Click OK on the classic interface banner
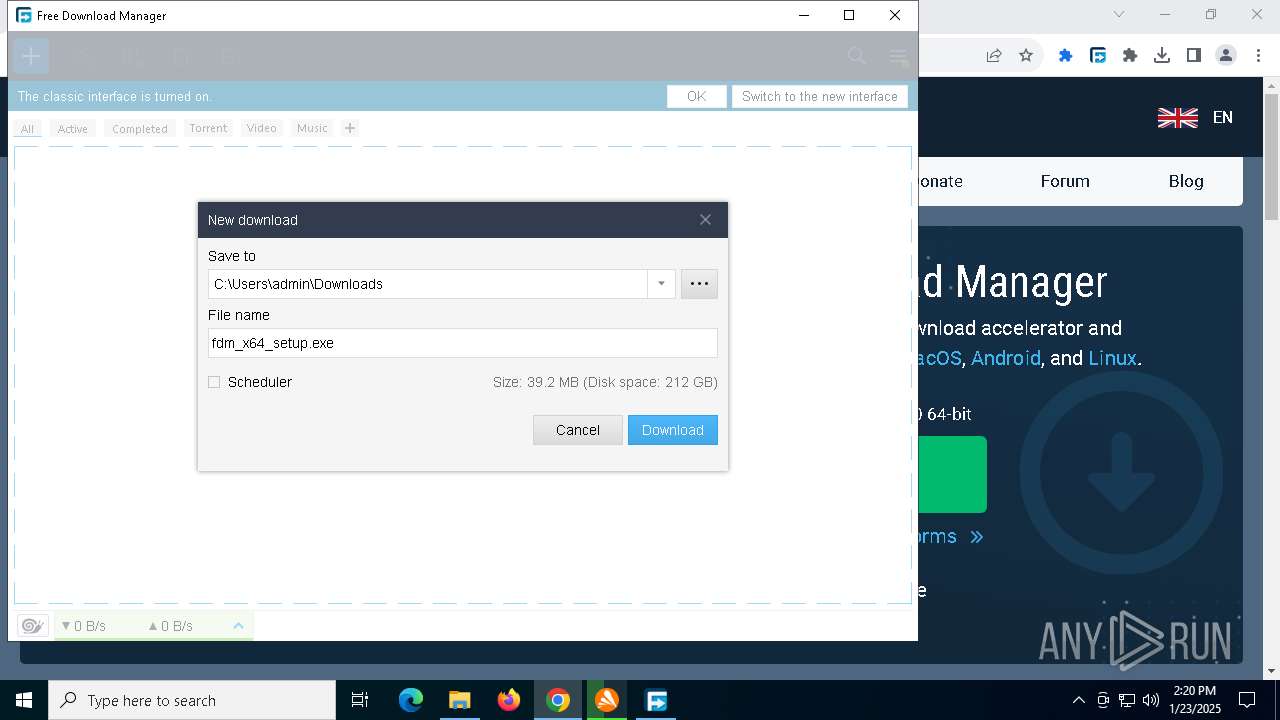1280x720 pixels. [x=697, y=97]
